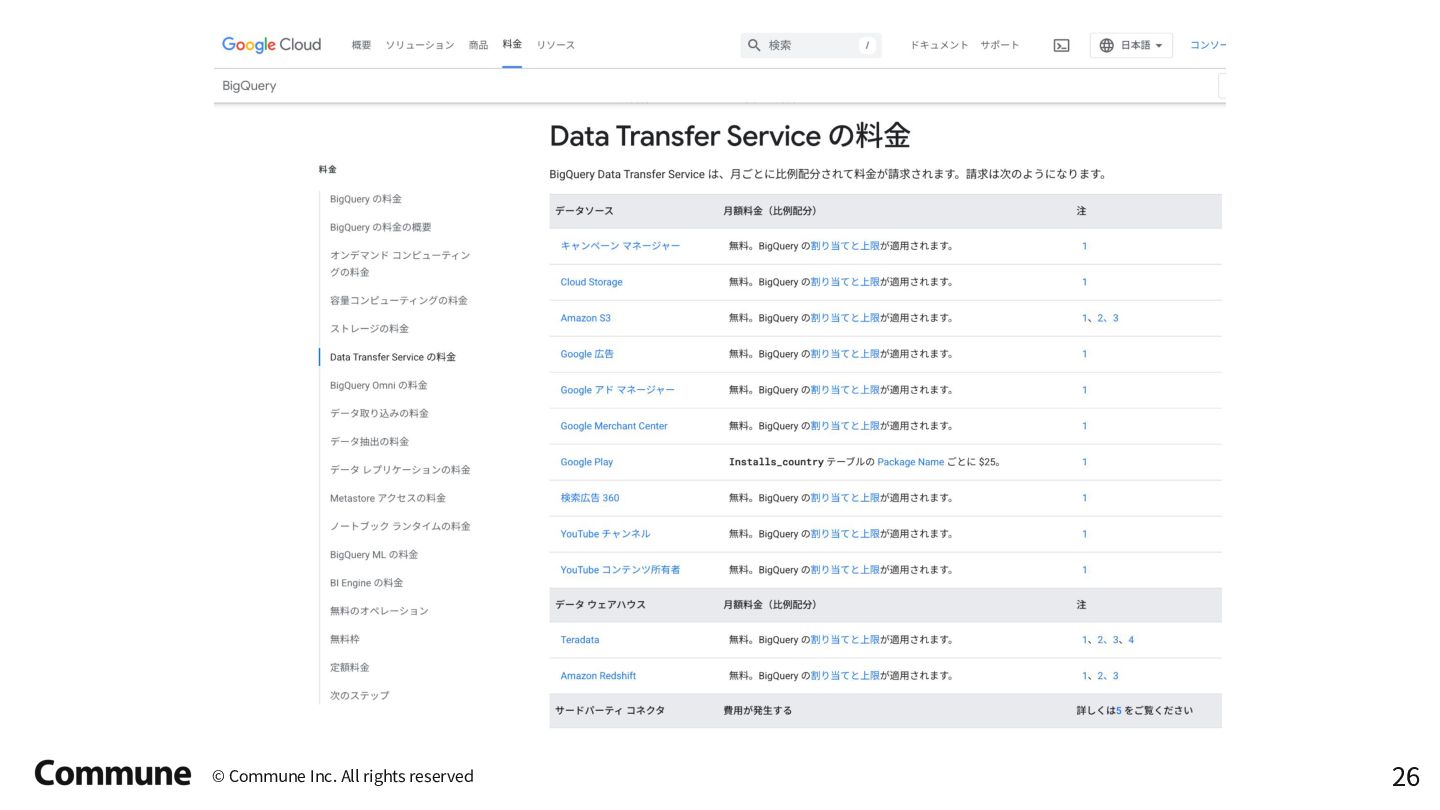This screenshot has height=810, width=1440.
Task: Click 割り当てと上限 link in Teradata row
Action: (x=845, y=640)
